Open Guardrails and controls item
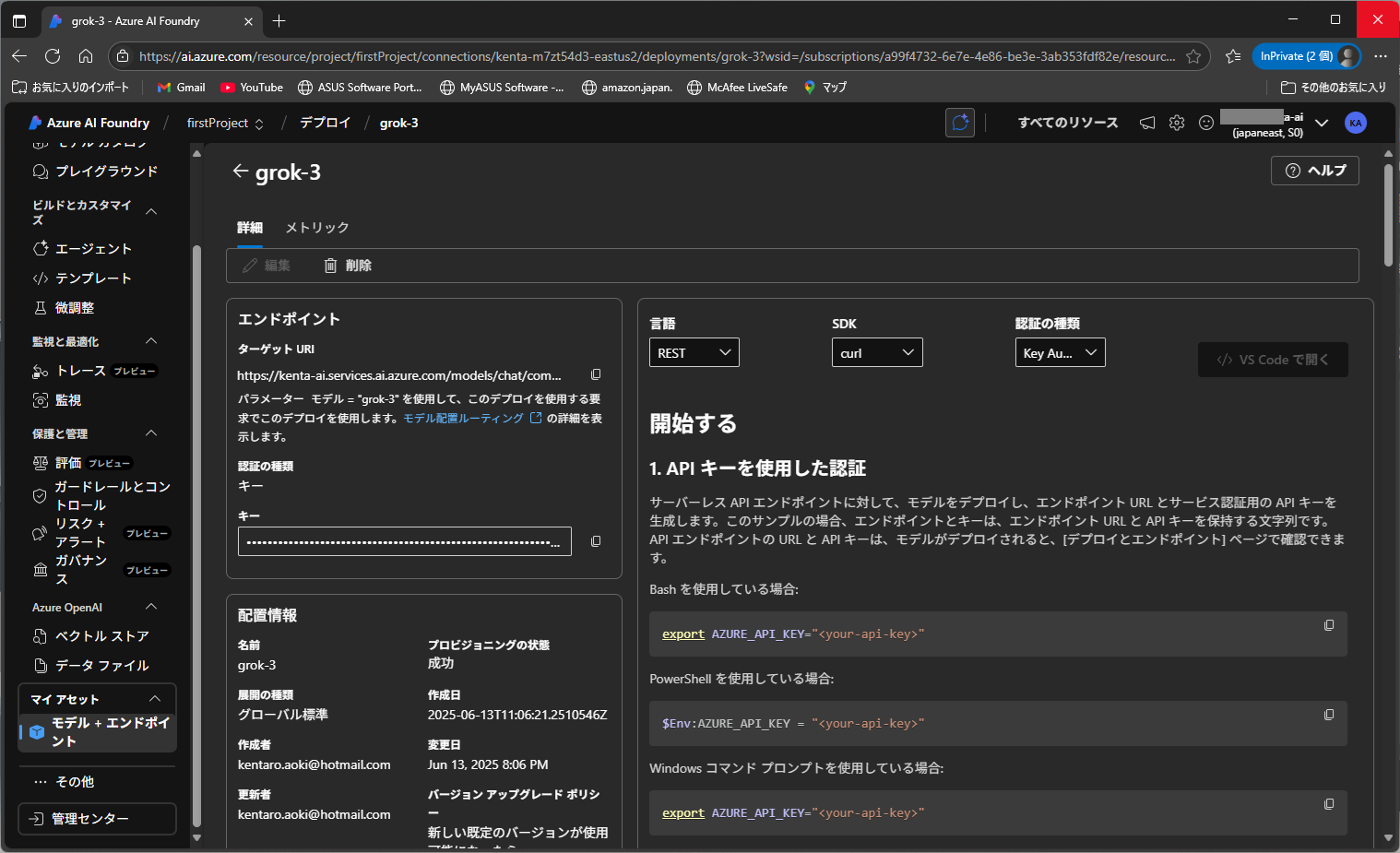The height and width of the screenshot is (853, 1400). [x=101, y=495]
